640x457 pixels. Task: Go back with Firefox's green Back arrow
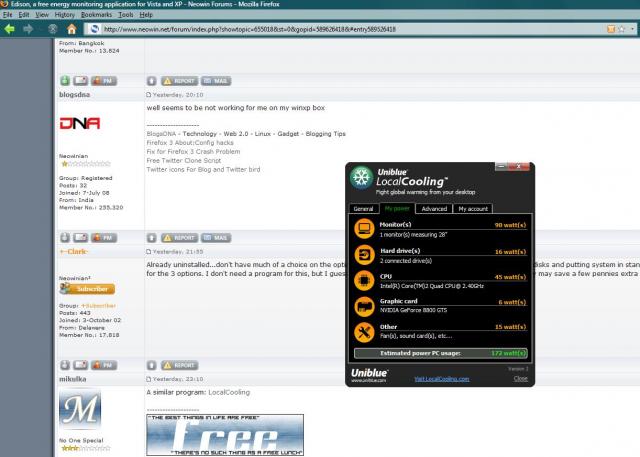(x=9, y=29)
